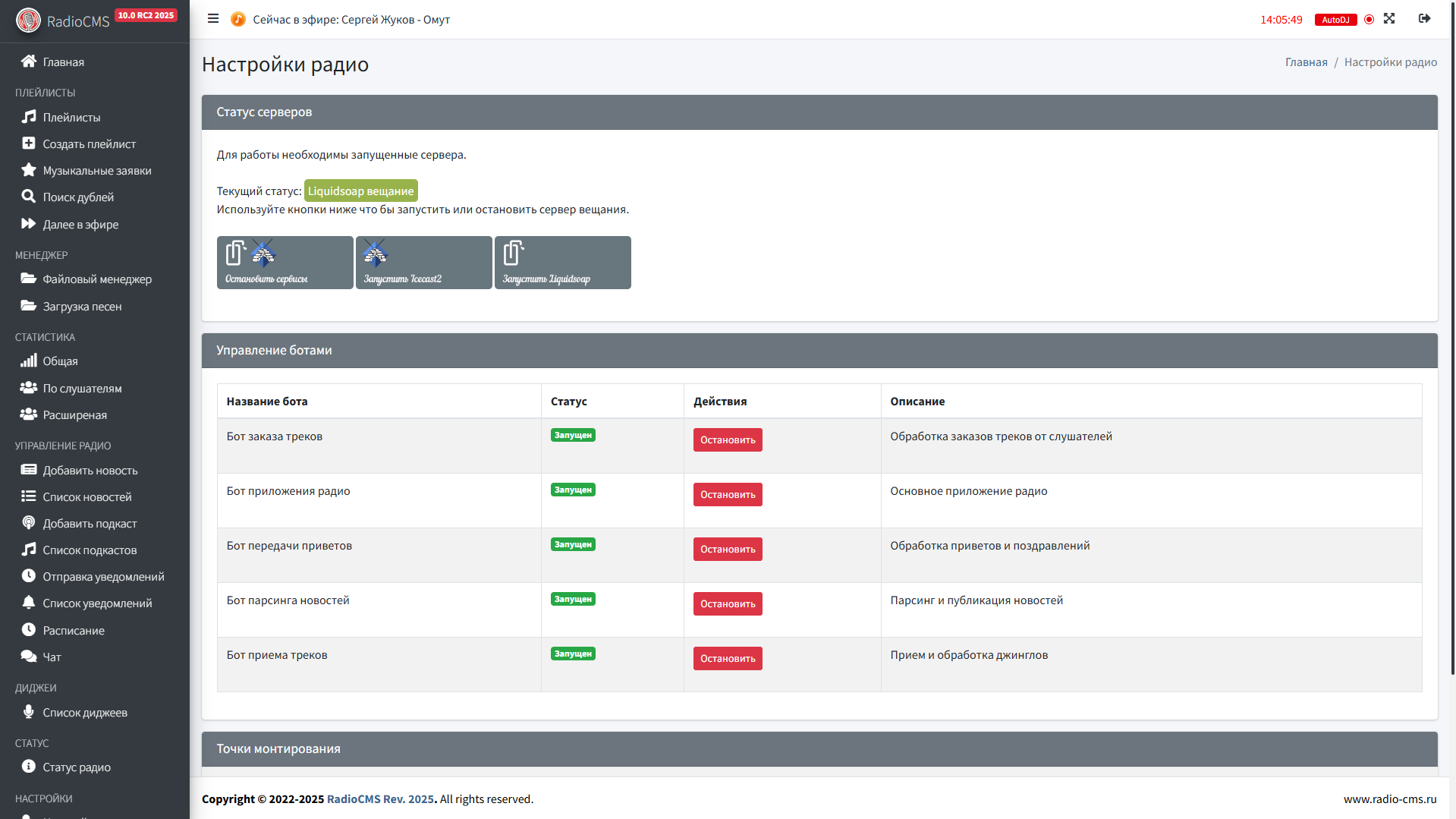
Task: Open Плейлисты in the sidebar
Action: [71, 118]
